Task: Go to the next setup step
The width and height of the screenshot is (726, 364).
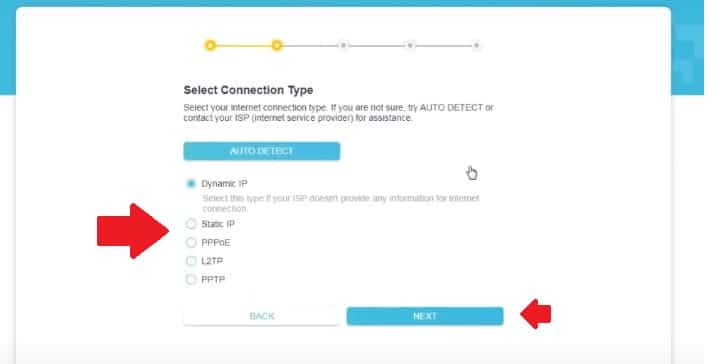Action: (x=425, y=316)
